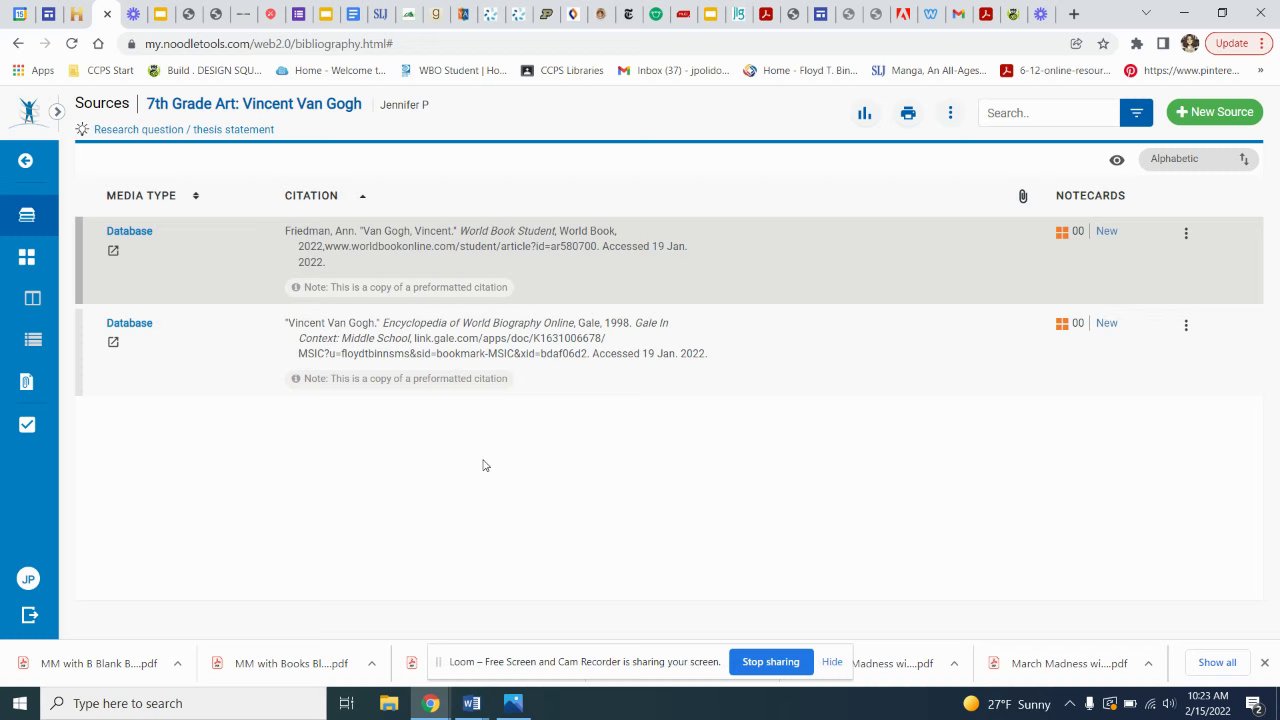Open a new Chrome tab with plus
The width and height of the screenshot is (1280, 720).
coord(1073,14)
